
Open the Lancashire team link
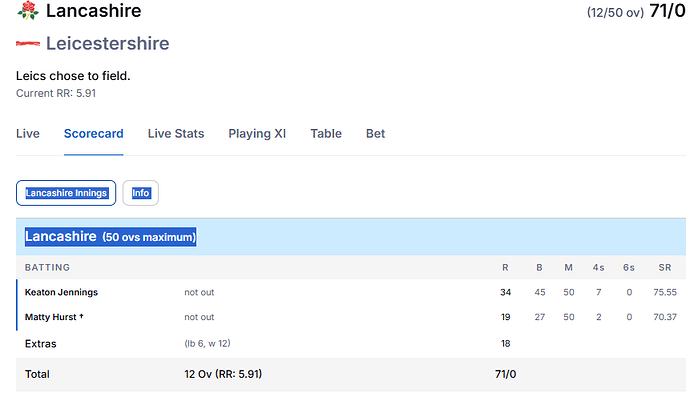(93, 11)
